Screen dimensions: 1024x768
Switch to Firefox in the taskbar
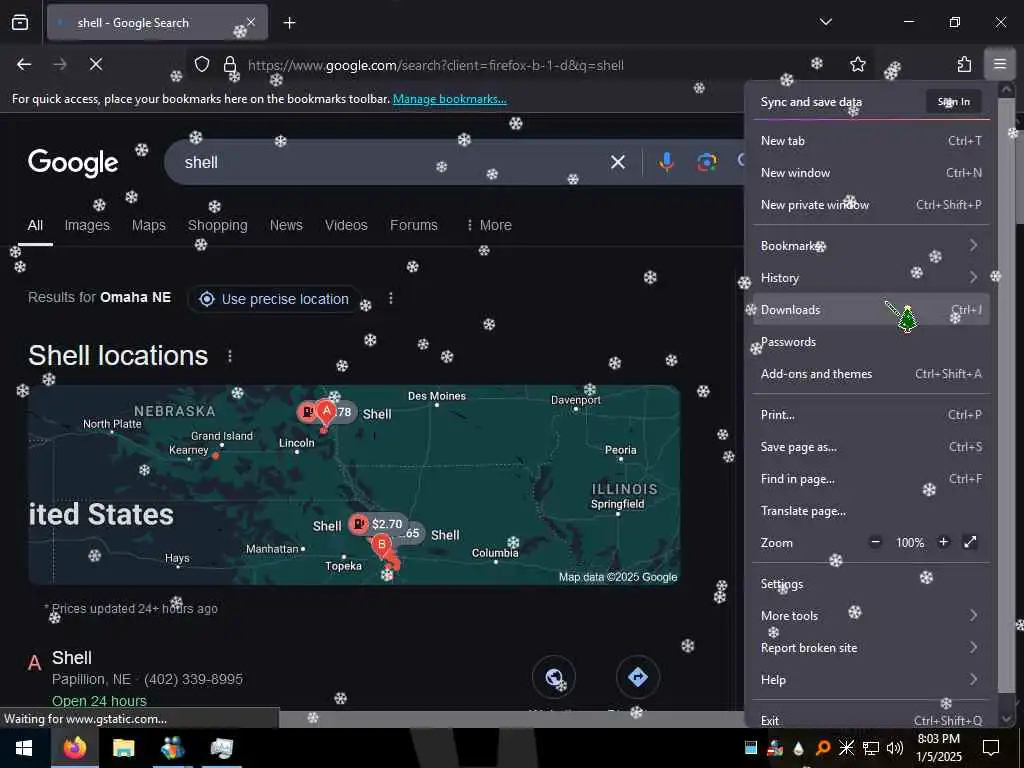pyautogui.click(x=75, y=748)
